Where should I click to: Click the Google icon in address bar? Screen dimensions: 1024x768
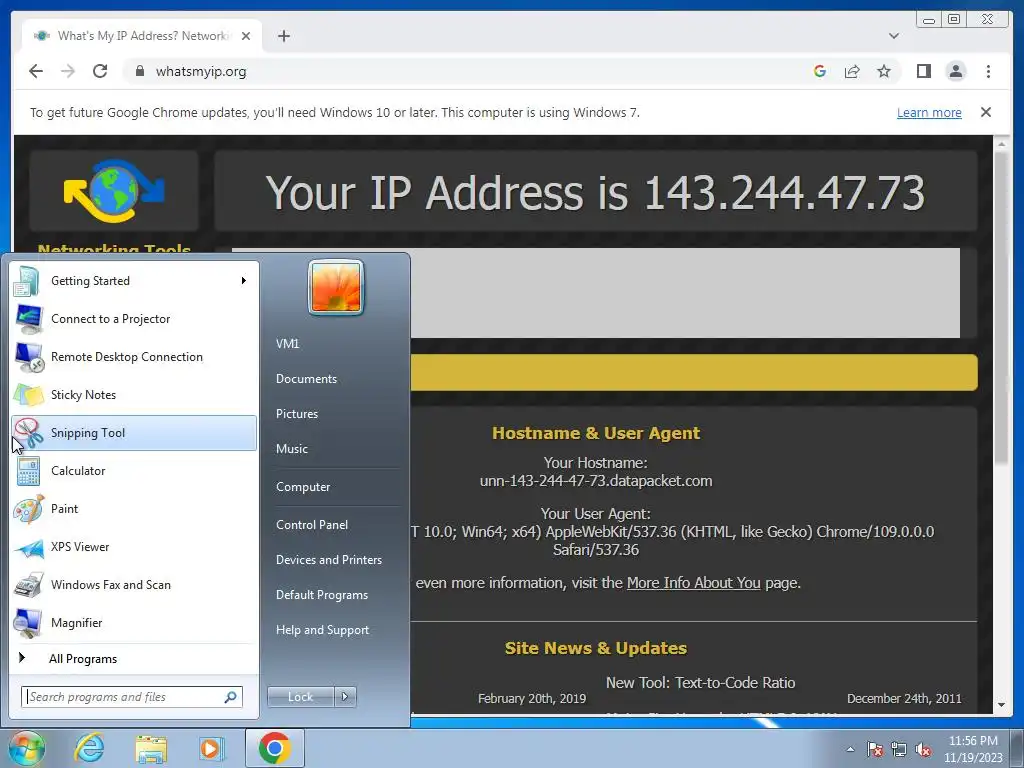click(820, 71)
